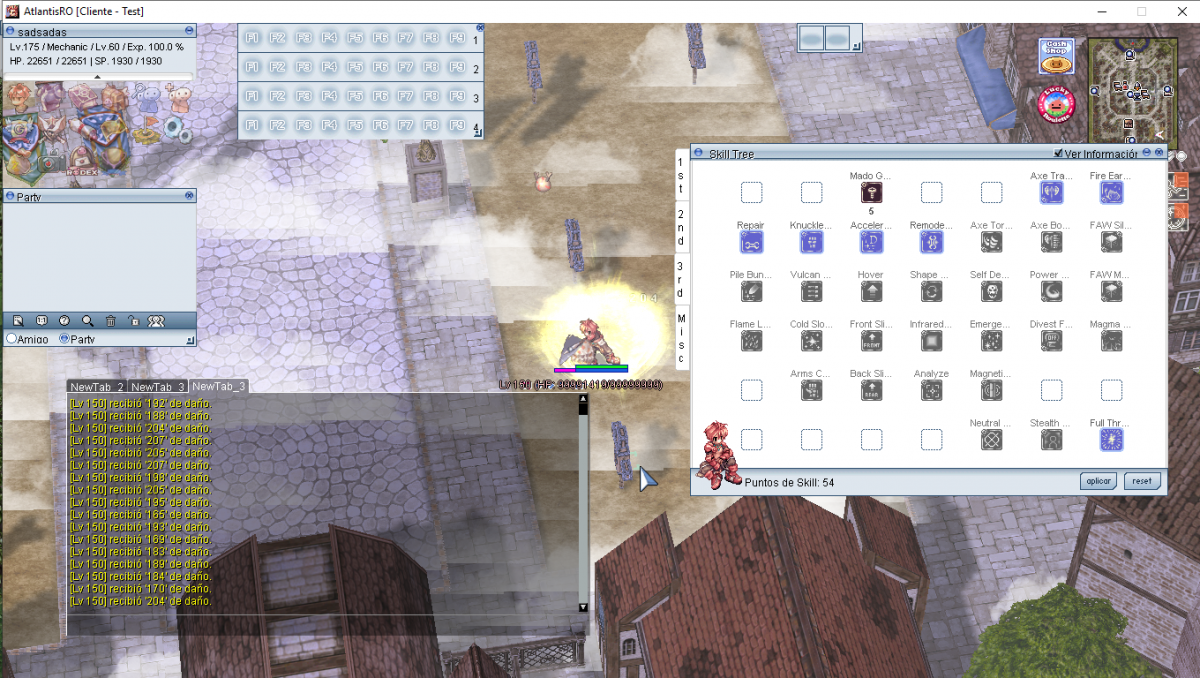Click the Axe Boomerang skill icon
Screen dimensions: 1200x678
coord(1051,242)
